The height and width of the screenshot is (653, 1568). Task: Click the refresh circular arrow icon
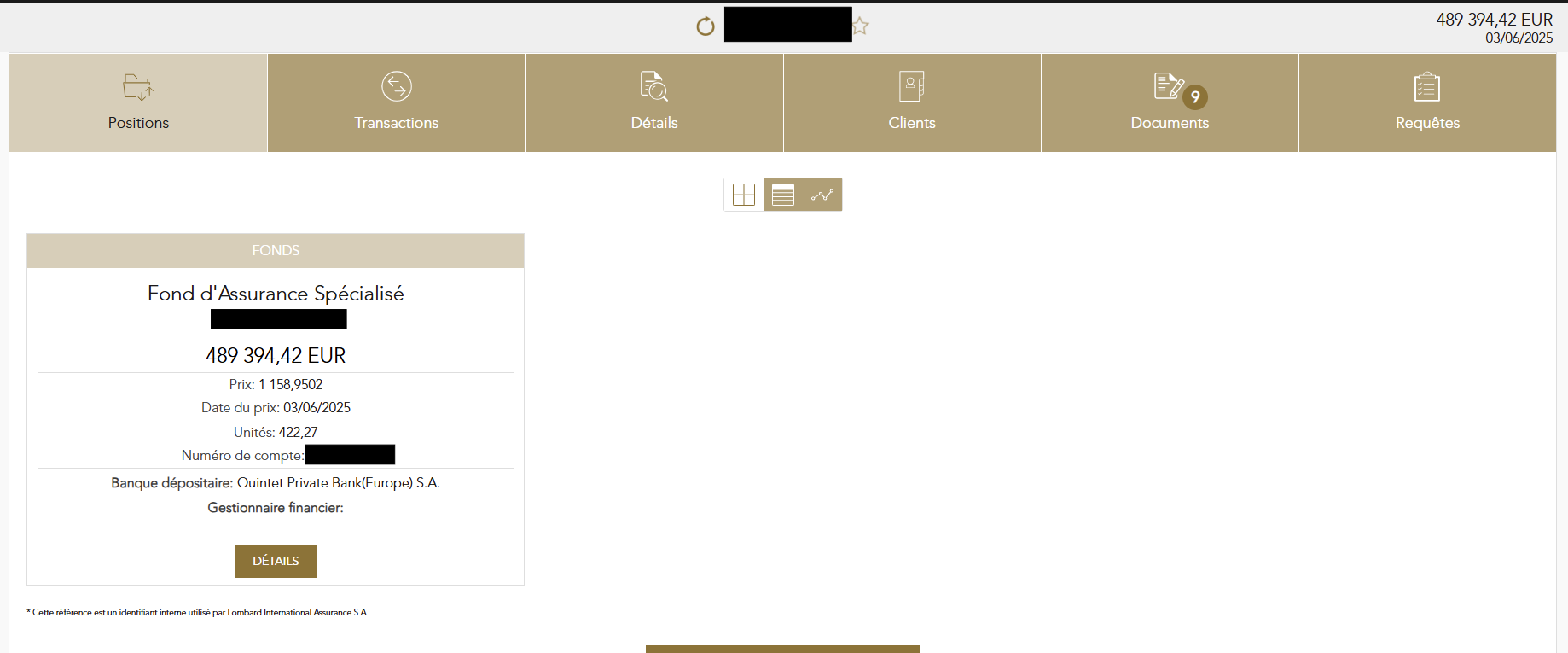pyautogui.click(x=706, y=26)
